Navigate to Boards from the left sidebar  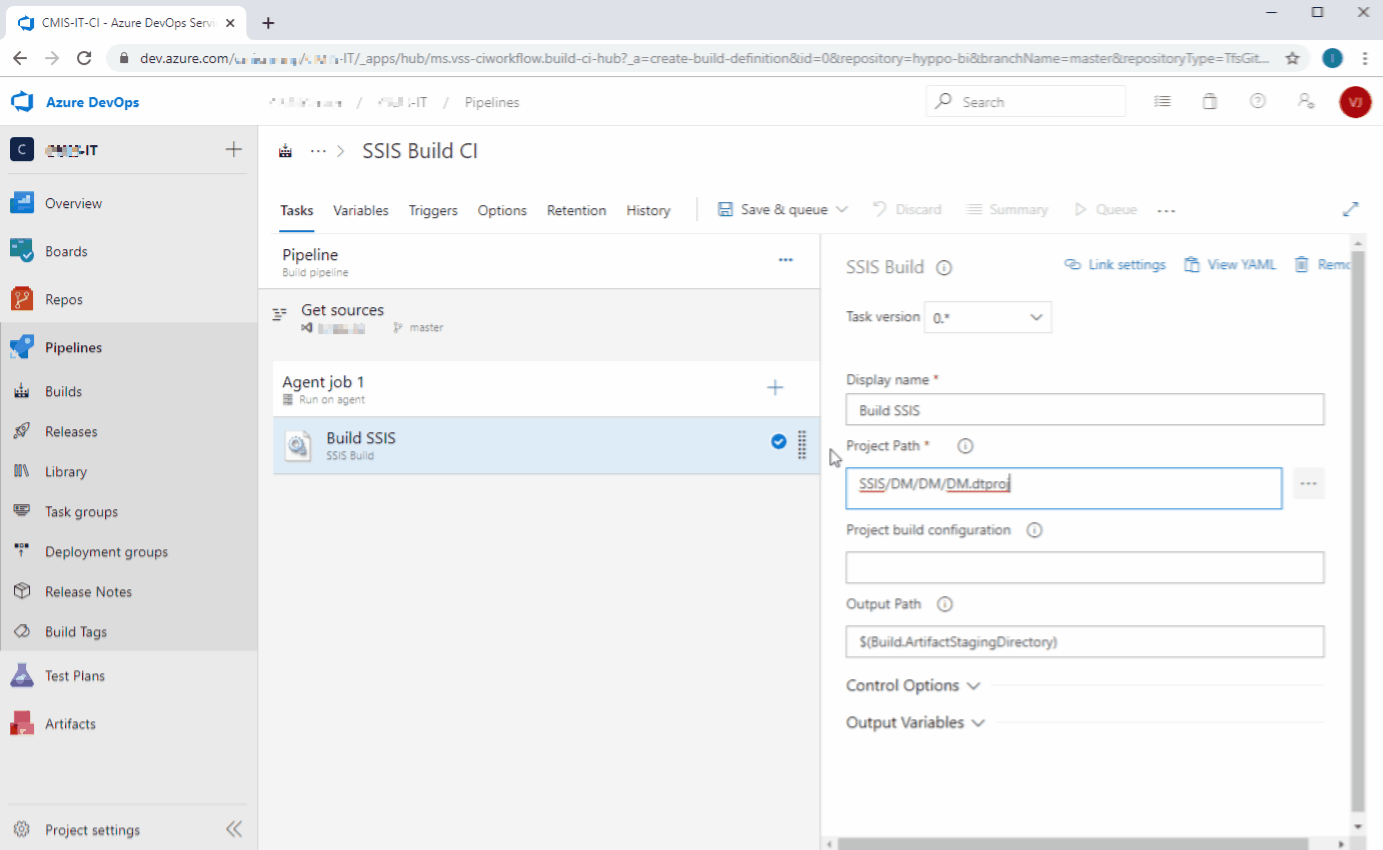(64, 251)
